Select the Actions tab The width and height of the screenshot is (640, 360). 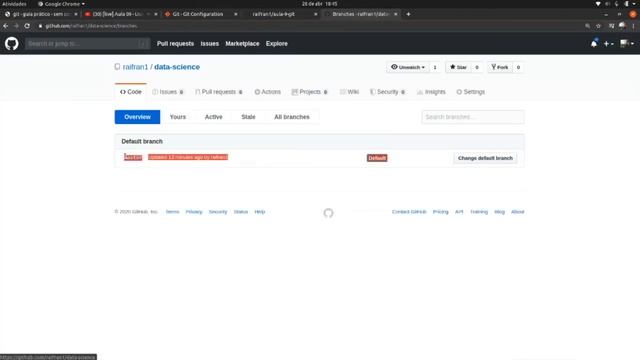267,92
